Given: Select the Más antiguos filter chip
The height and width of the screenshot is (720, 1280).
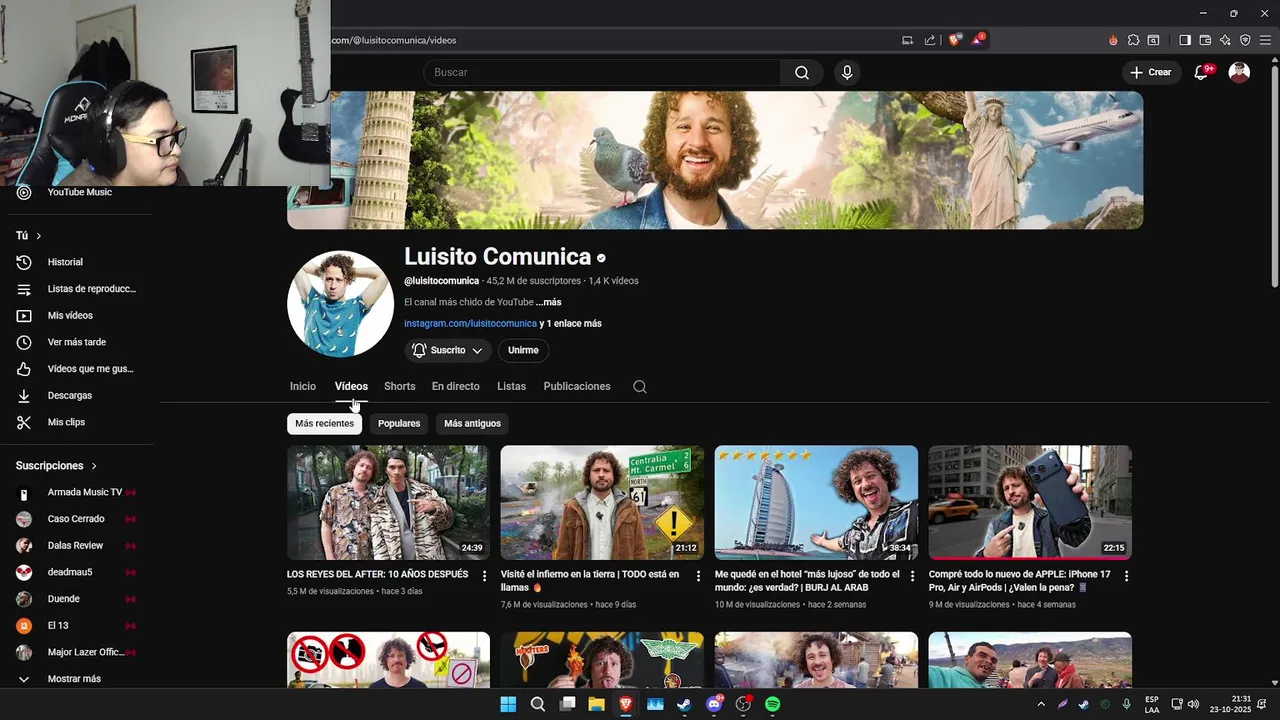Looking at the screenshot, I should [472, 423].
